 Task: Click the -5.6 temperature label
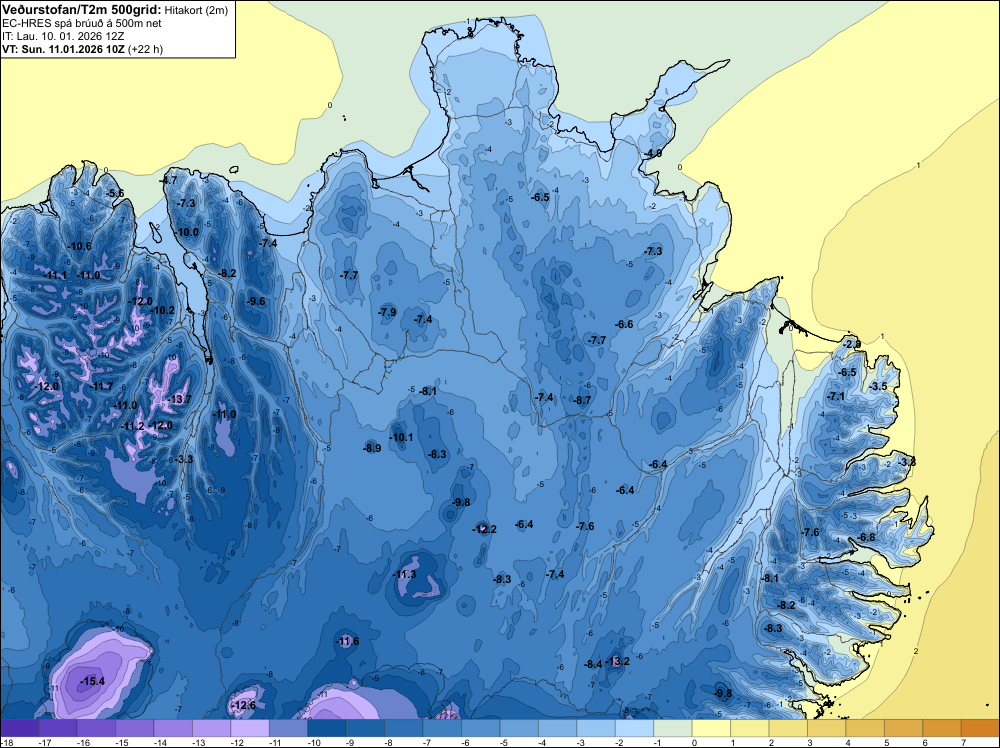(x=115, y=193)
